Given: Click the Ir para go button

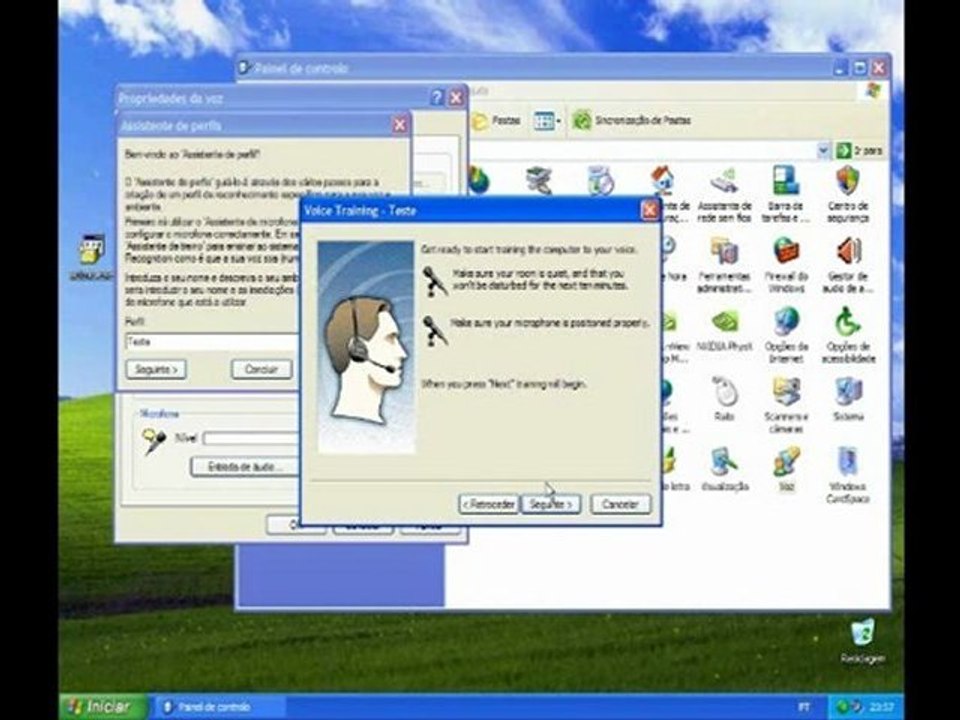Looking at the screenshot, I should (859, 150).
